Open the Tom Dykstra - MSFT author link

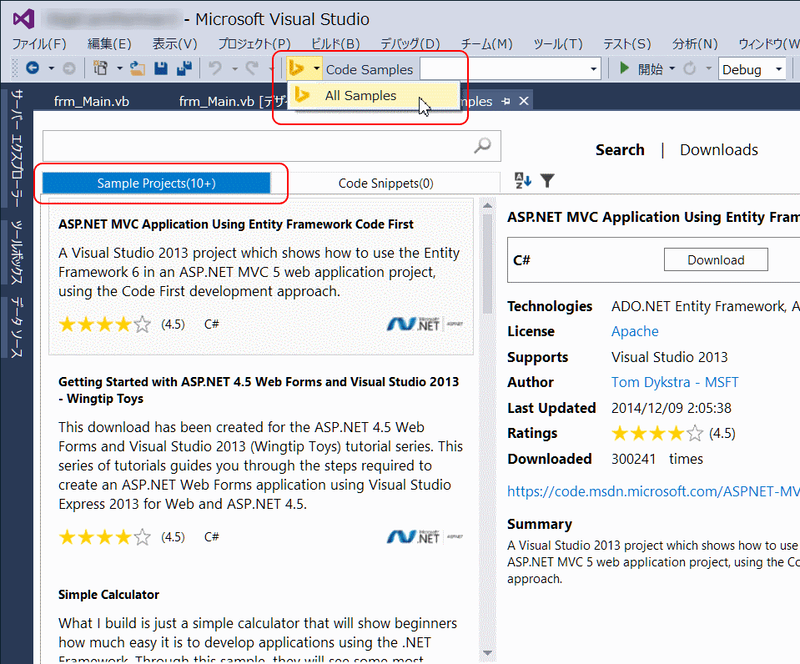(x=674, y=382)
